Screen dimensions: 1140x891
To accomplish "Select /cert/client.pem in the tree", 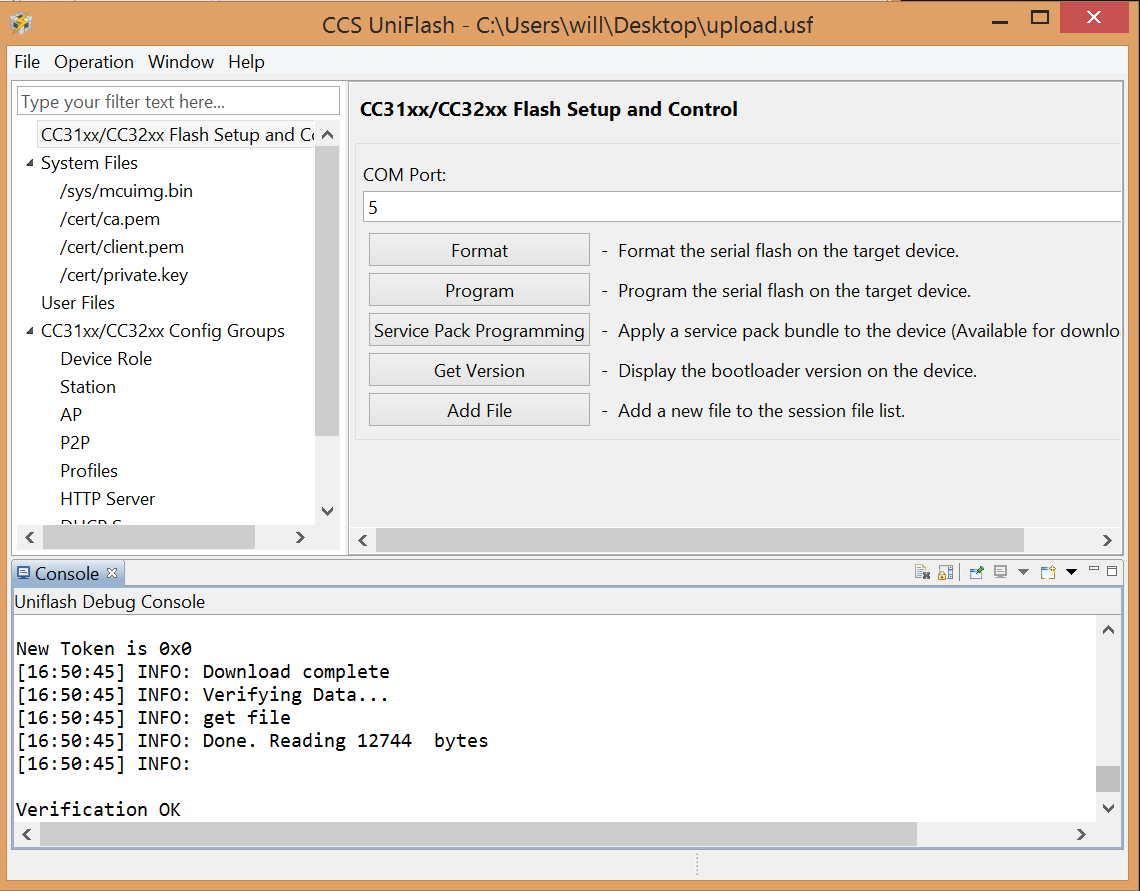I will (121, 246).
